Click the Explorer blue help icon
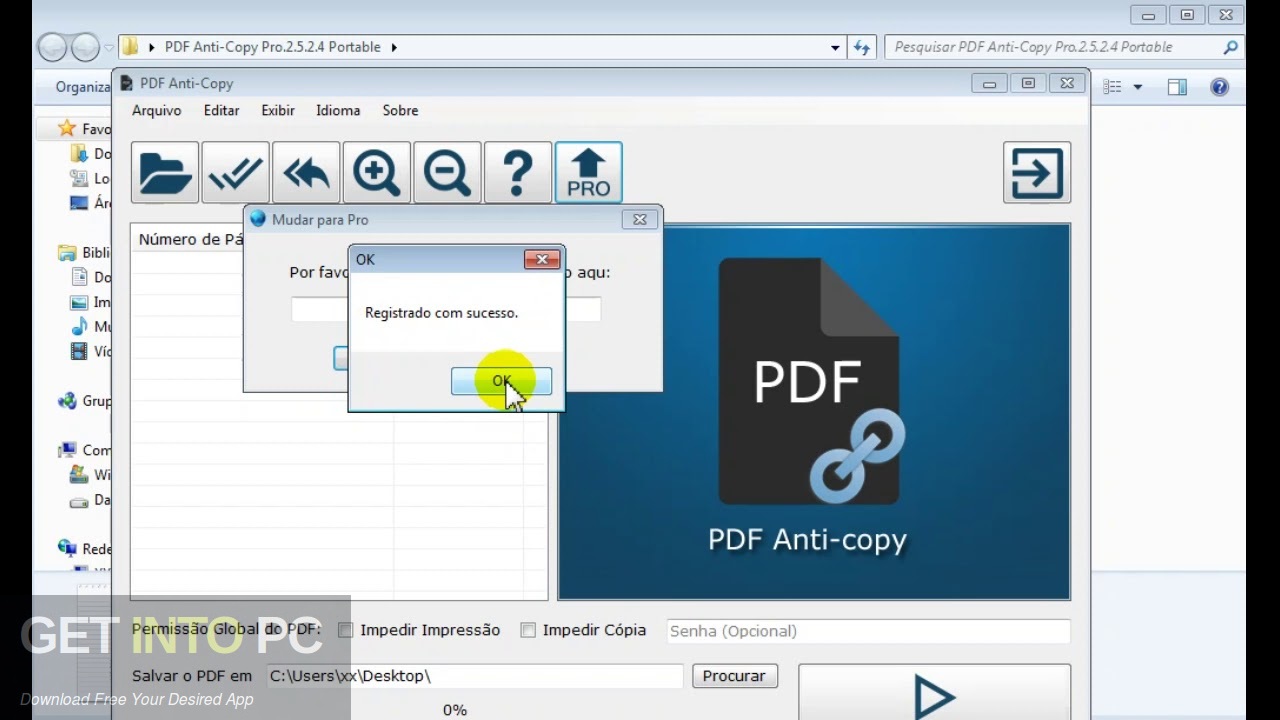Viewport: 1280px width, 720px height. 1220,88
